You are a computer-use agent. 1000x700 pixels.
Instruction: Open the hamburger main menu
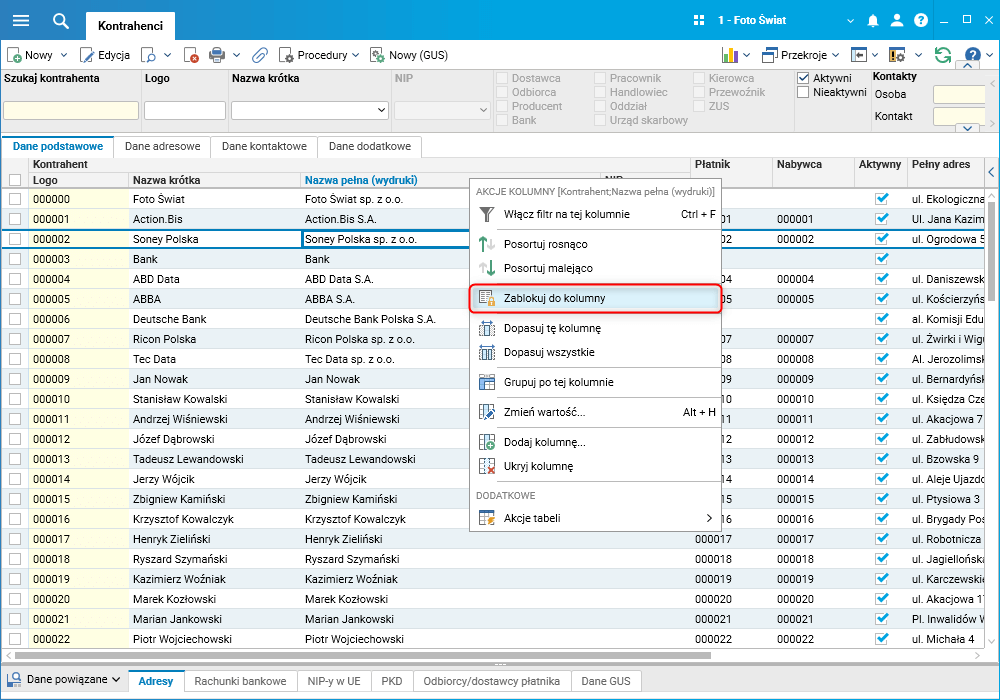click(20, 20)
